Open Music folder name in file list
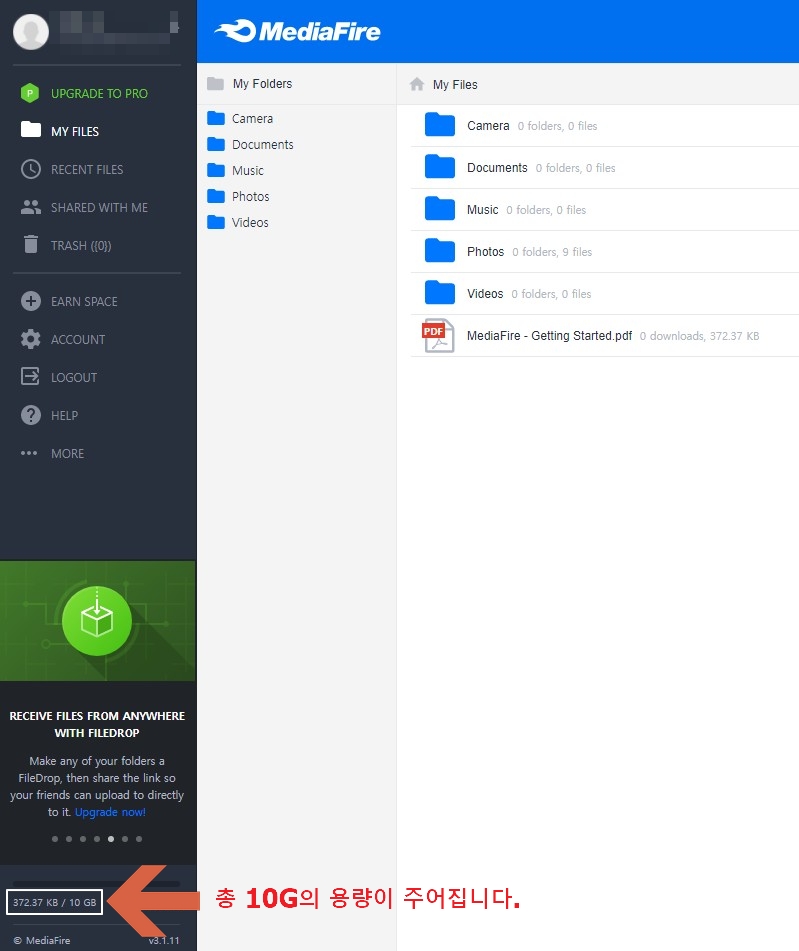 pyautogui.click(x=482, y=209)
